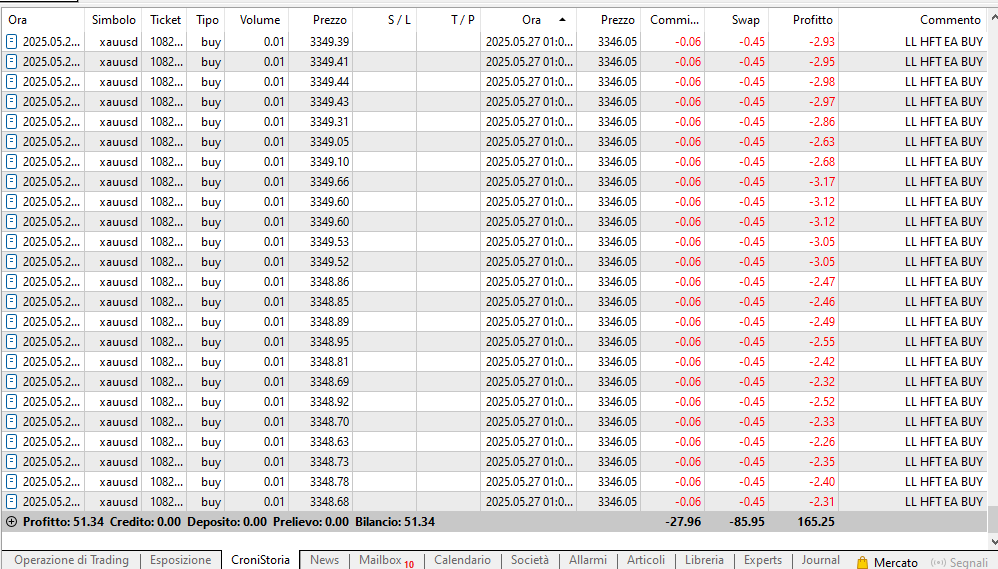This screenshot has height=569, width=998.
Task: Select the order icon of the 3348.95 row
Action: click(11, 342)
